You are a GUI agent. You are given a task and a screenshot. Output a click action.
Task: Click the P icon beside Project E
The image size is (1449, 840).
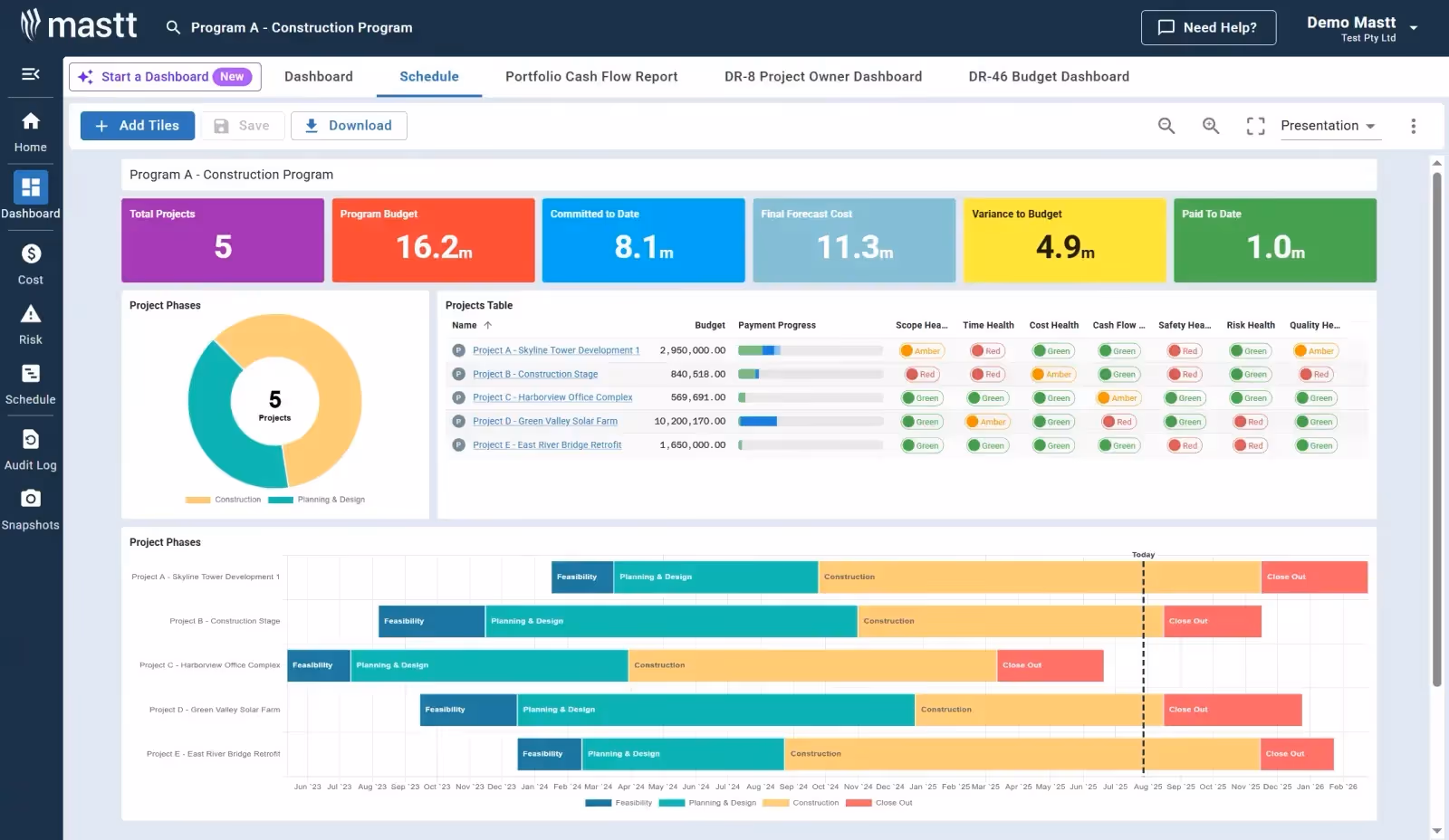[458, 445]
